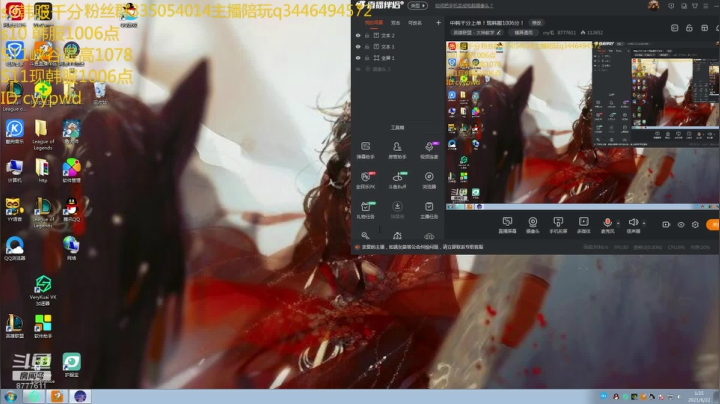Toggle visibility of the dimmed 摄像头 1 source
Viewport: 720px width, 404px height.
[358, 69]
